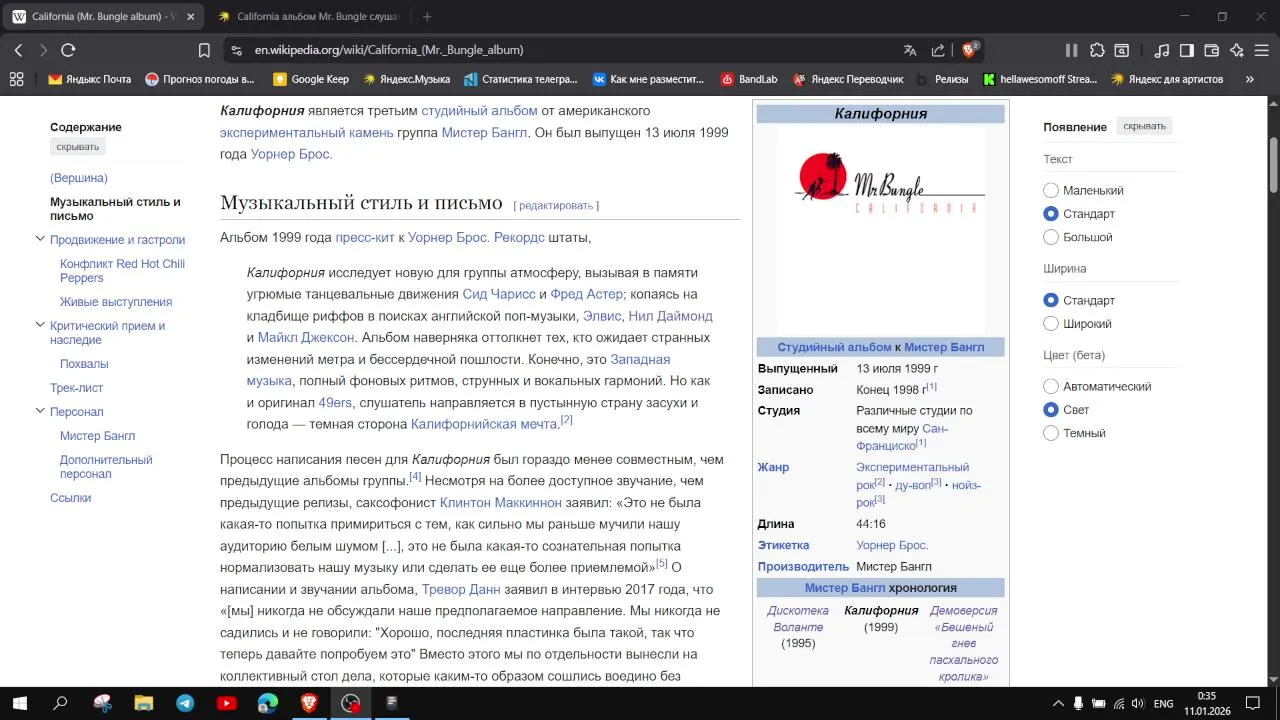
Task: Open the tab search icon in toolbar
Action: pyautogui.click(x=1123, y=50)
